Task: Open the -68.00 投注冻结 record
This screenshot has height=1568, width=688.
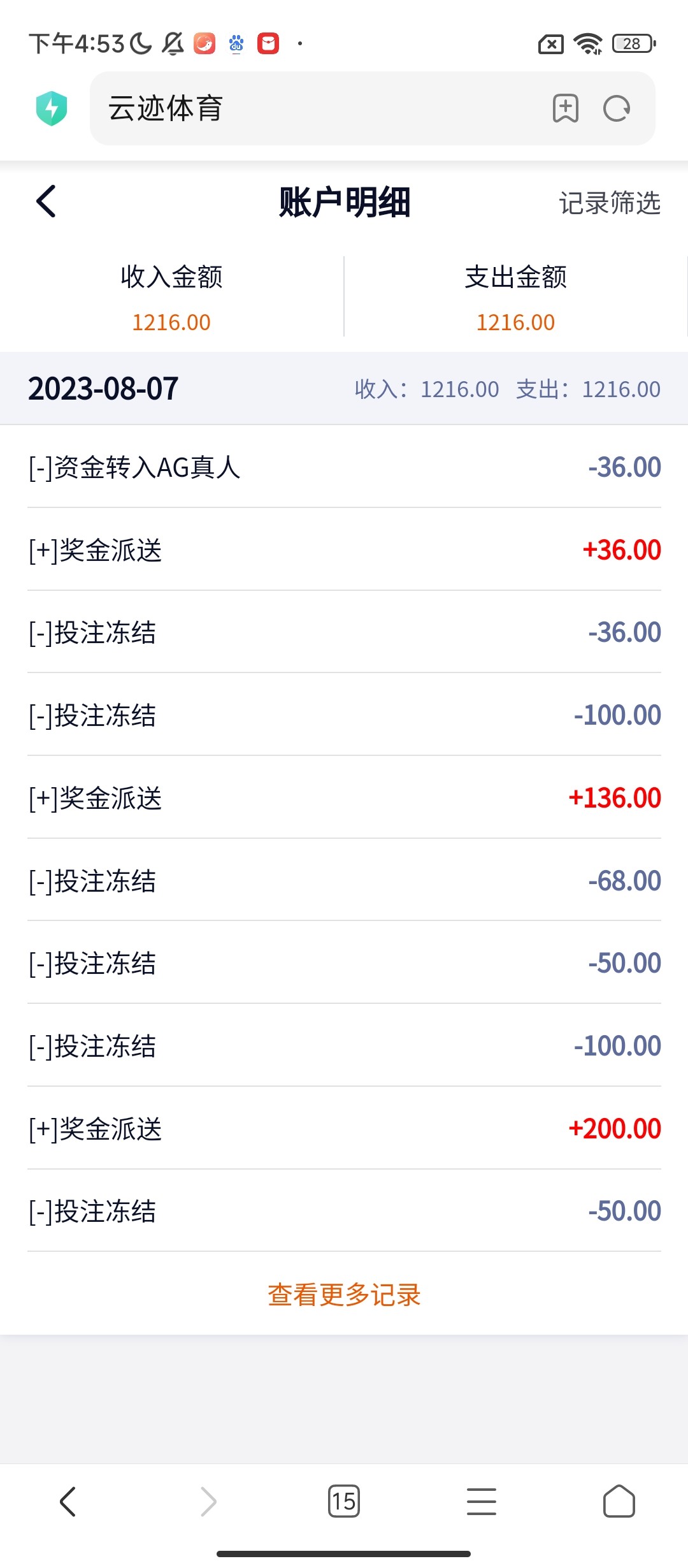Action: 344,881
